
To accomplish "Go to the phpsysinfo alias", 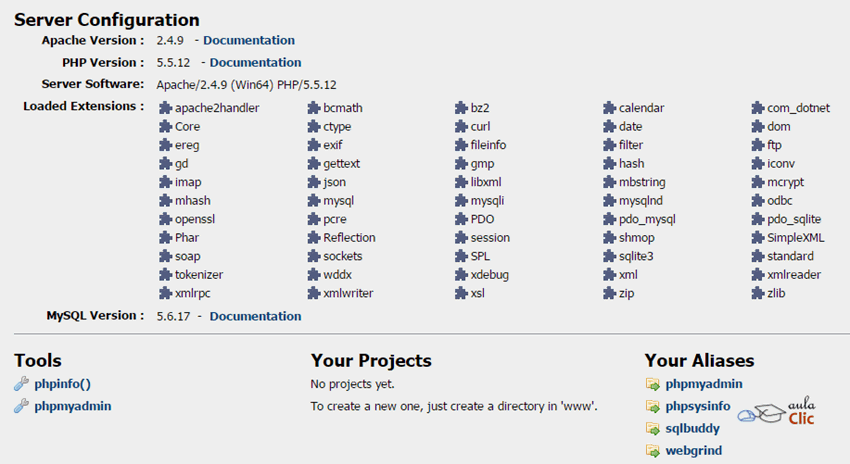I will (698, 407).
